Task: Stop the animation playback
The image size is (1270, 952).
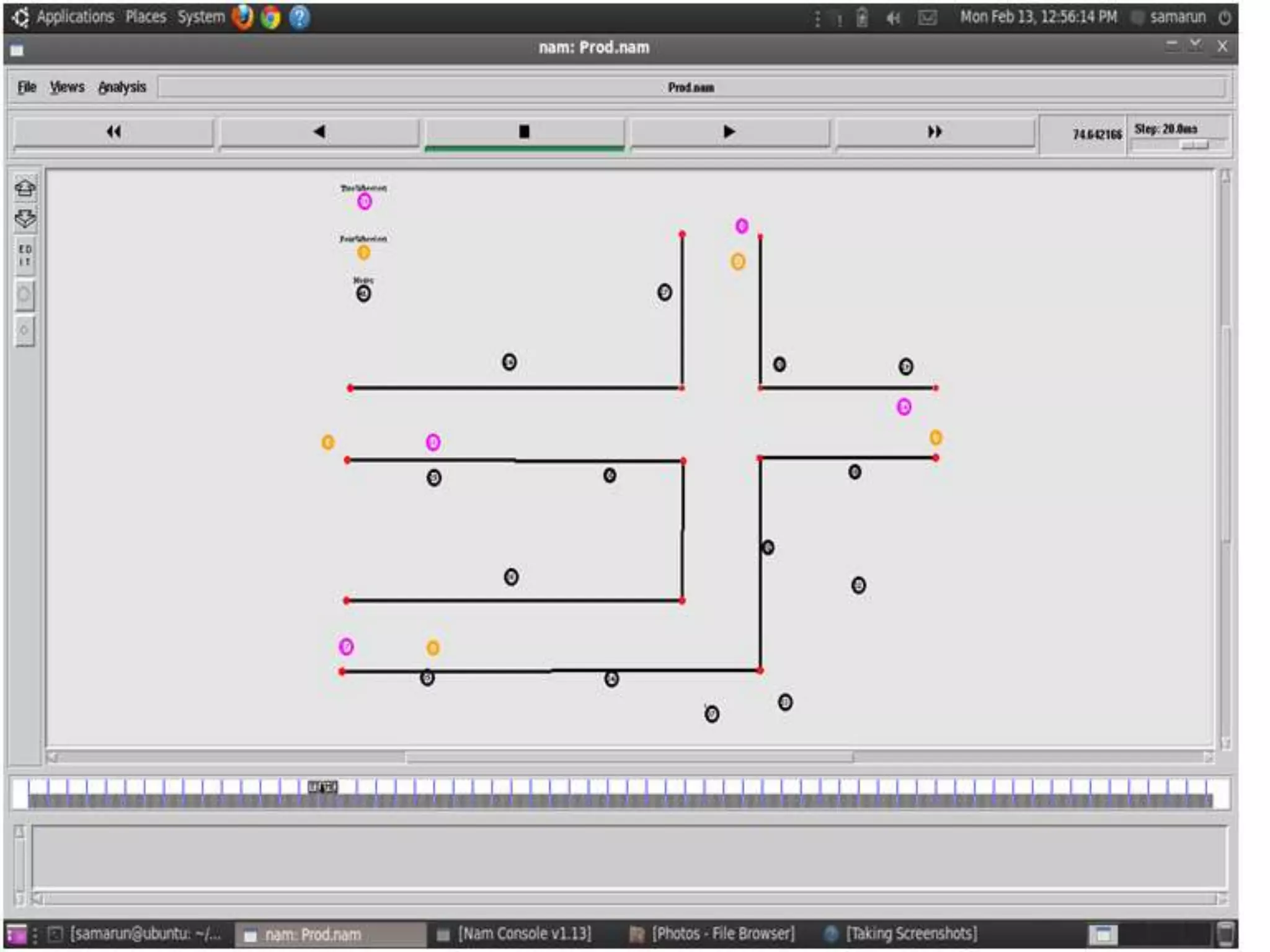Action: (524, 132)
